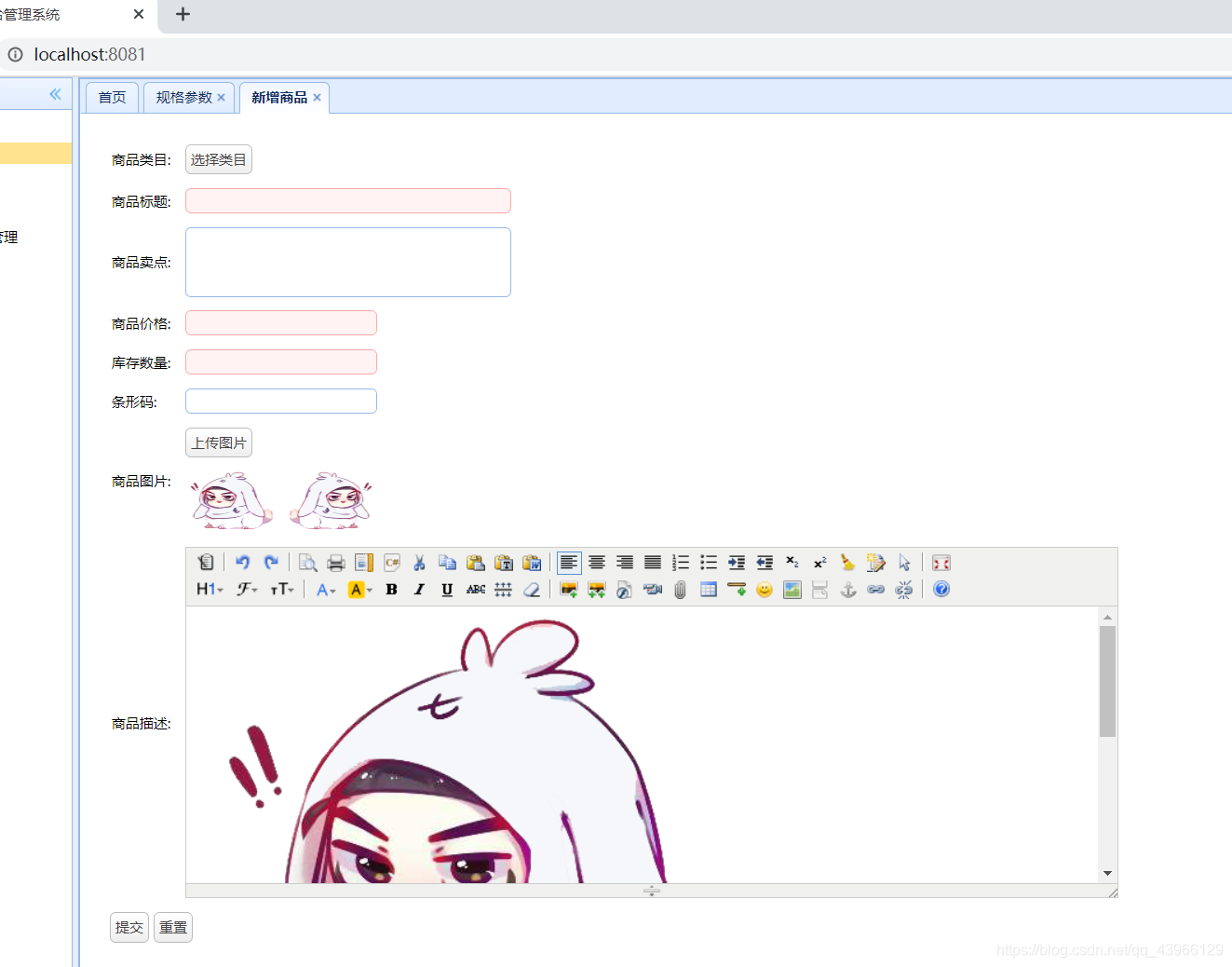Click select all cursor icon

coord(904,563)
